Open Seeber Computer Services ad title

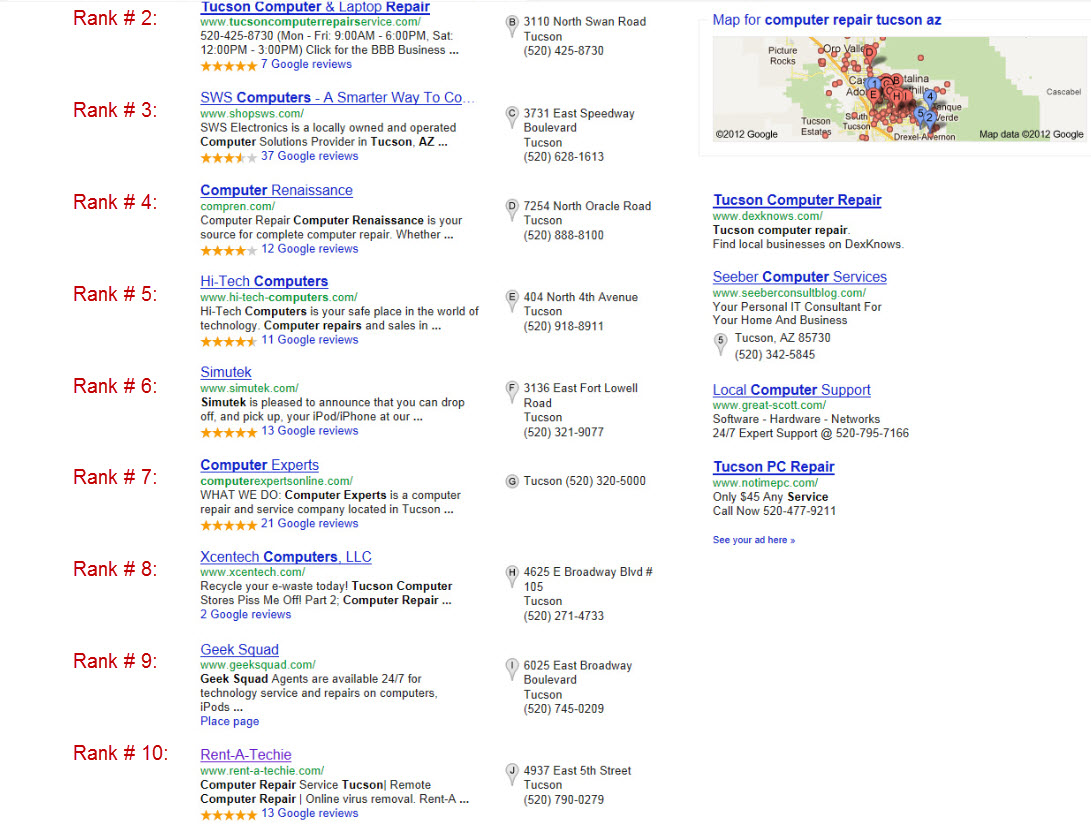coord(799,277)
